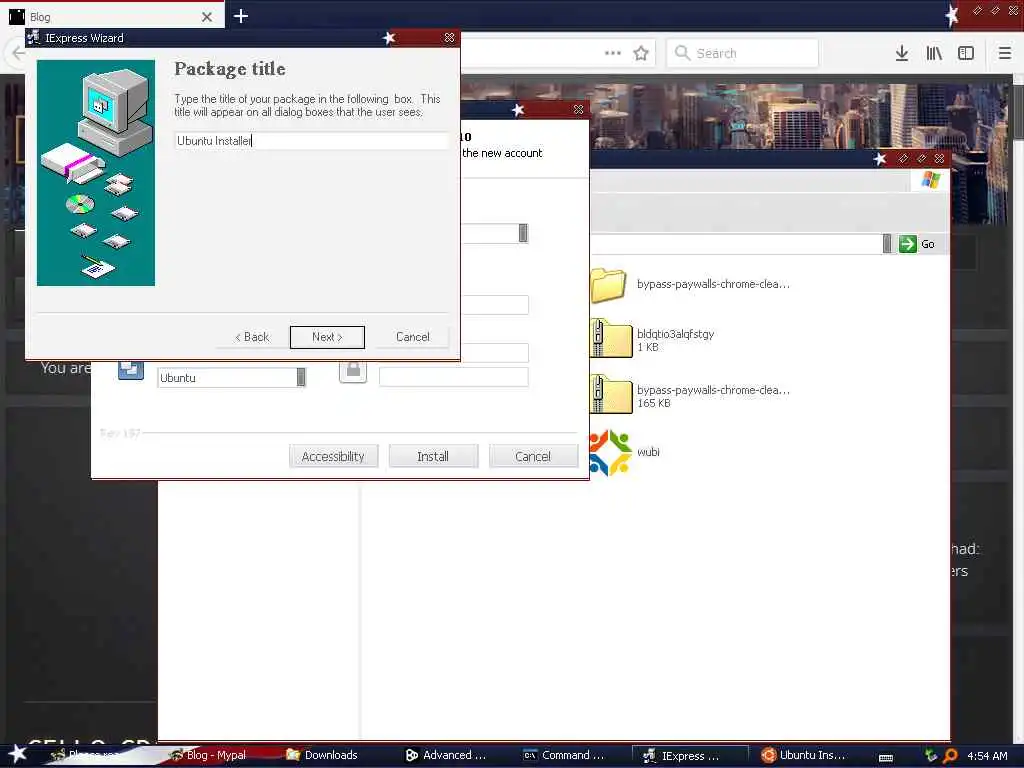
Task: Click Next in the IExpress Wizard
Action: coord(327,337)
